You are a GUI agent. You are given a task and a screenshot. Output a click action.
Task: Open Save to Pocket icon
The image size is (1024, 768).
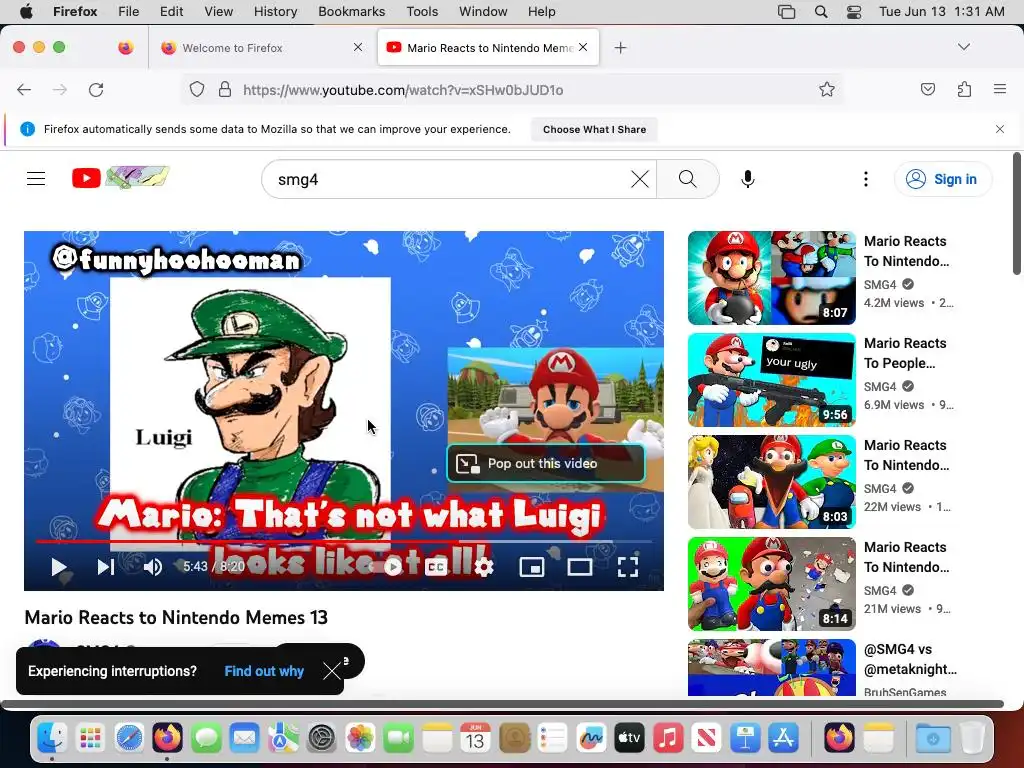[928, 89]
